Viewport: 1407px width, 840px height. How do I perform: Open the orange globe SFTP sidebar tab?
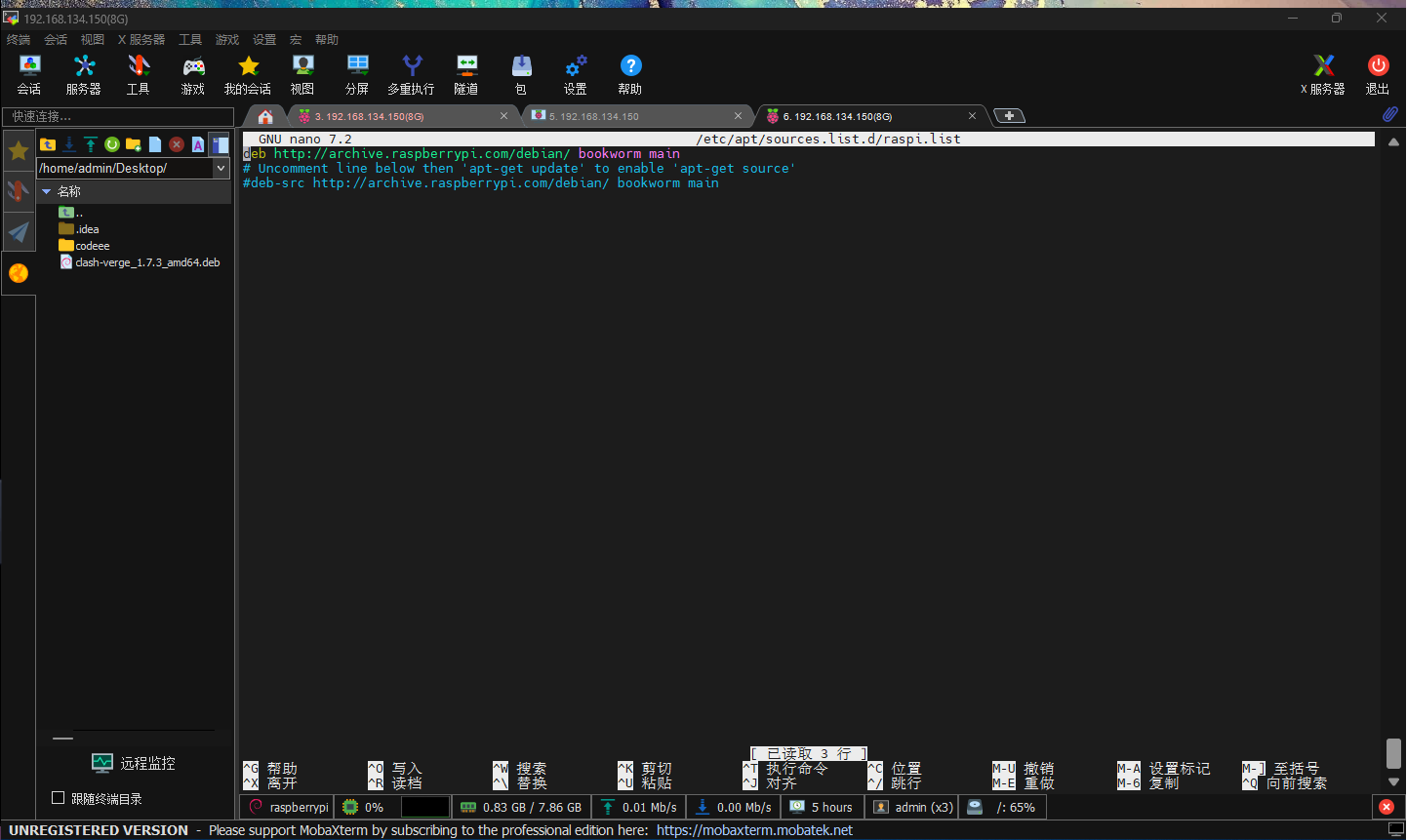19,273
